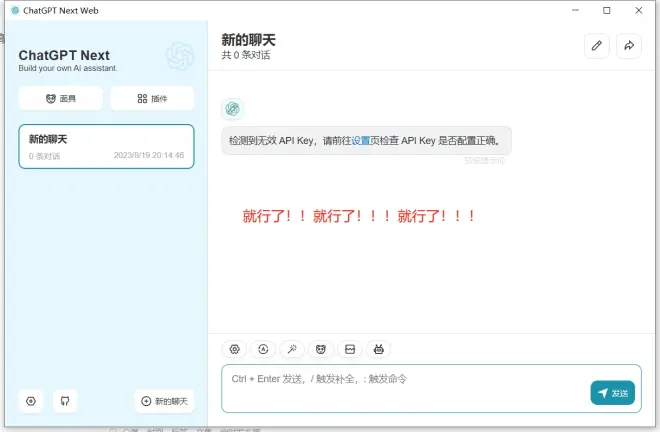Screen dimensions: 660x432
Task: Clear context using the break icon
Action: pyautogui.click(x=350, y=349)
